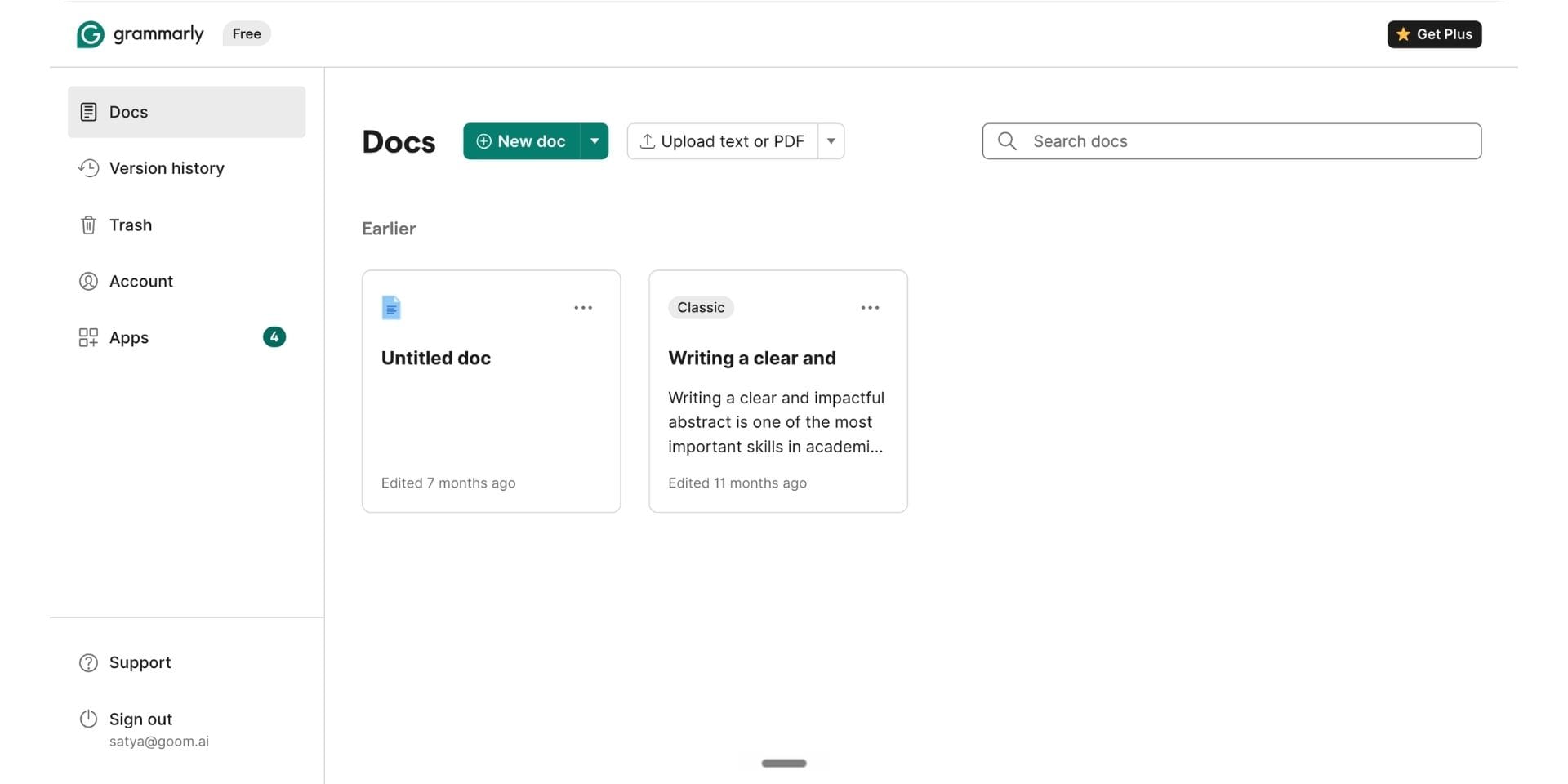The image size is (1568, 784).
Task: Open Trash in sidebar
Action: point(186,225)
